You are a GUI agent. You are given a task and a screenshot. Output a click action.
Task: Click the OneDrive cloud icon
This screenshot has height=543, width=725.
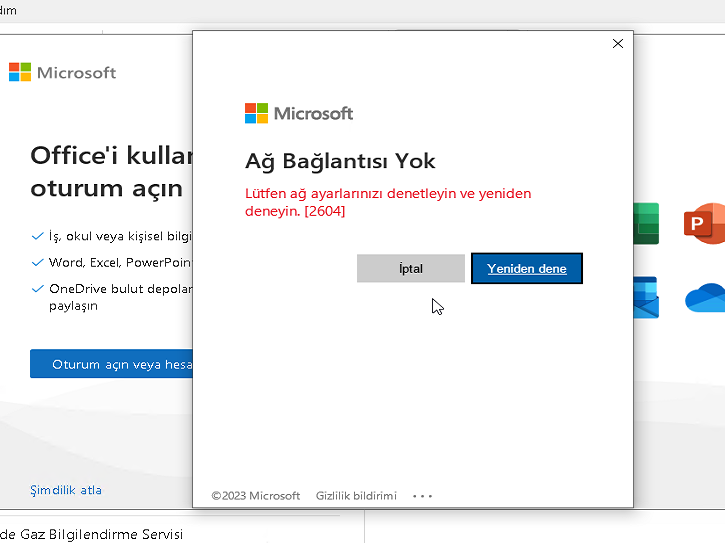[x=704, y=298]
